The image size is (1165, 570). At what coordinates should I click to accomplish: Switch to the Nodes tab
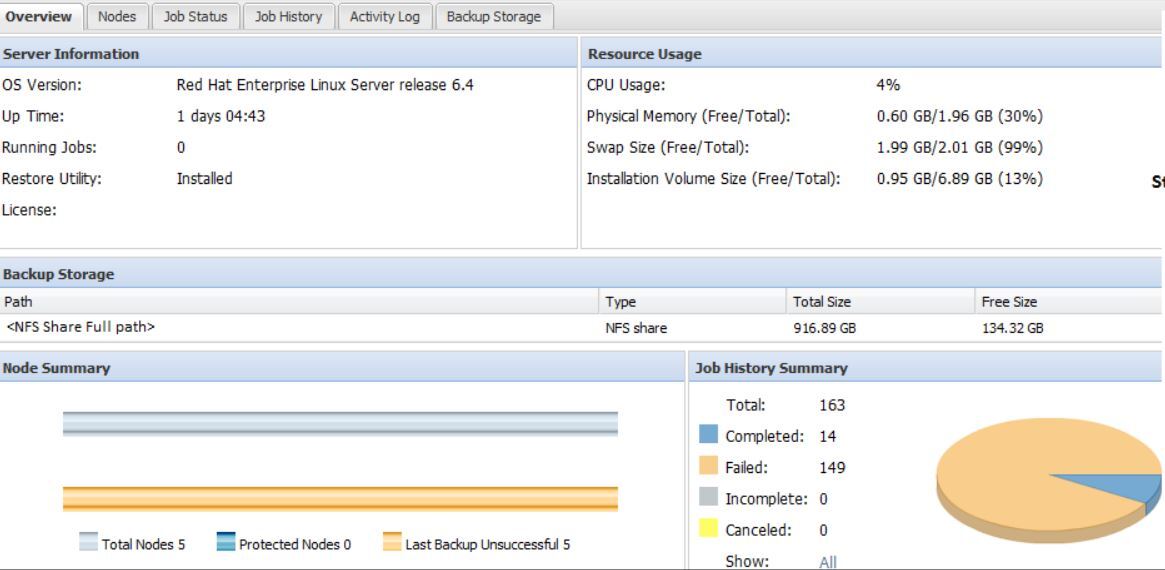(x=117, y=16)
